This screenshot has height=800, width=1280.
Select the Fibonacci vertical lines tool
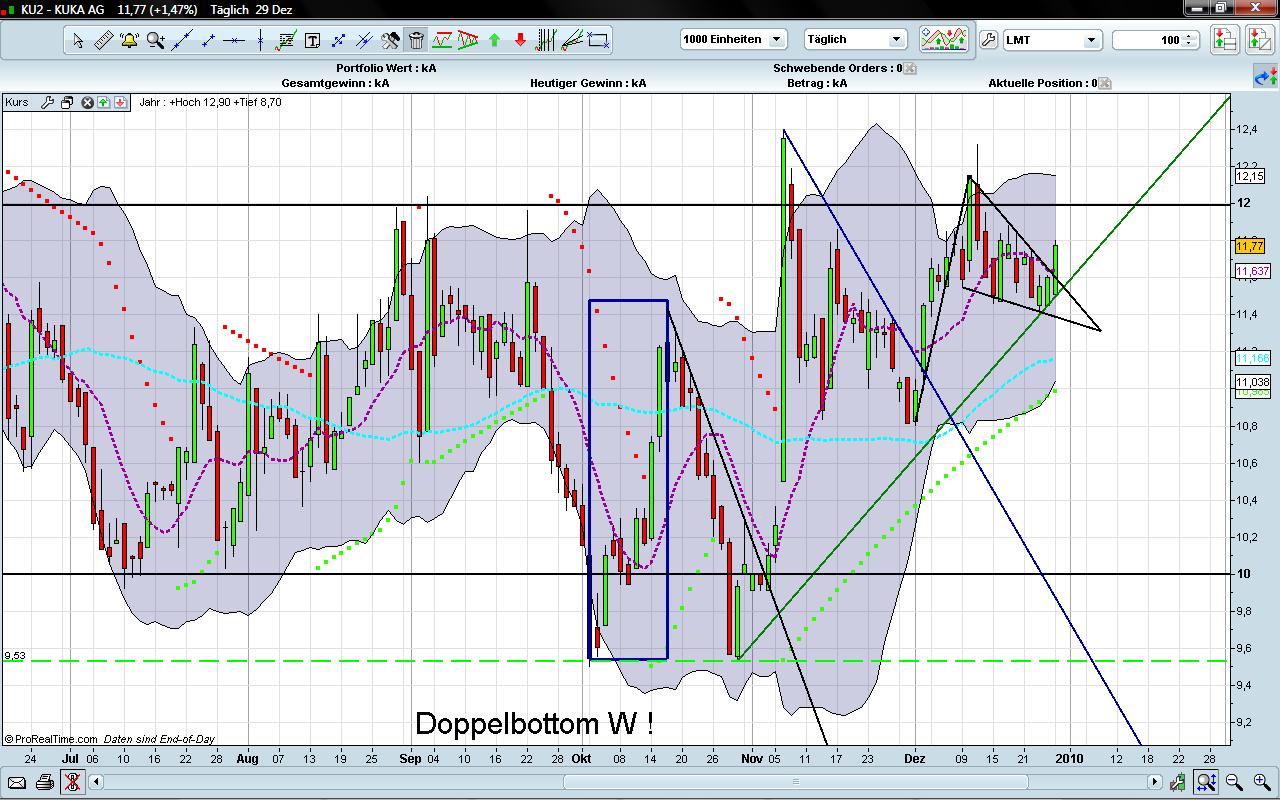[x=546, y=40]
